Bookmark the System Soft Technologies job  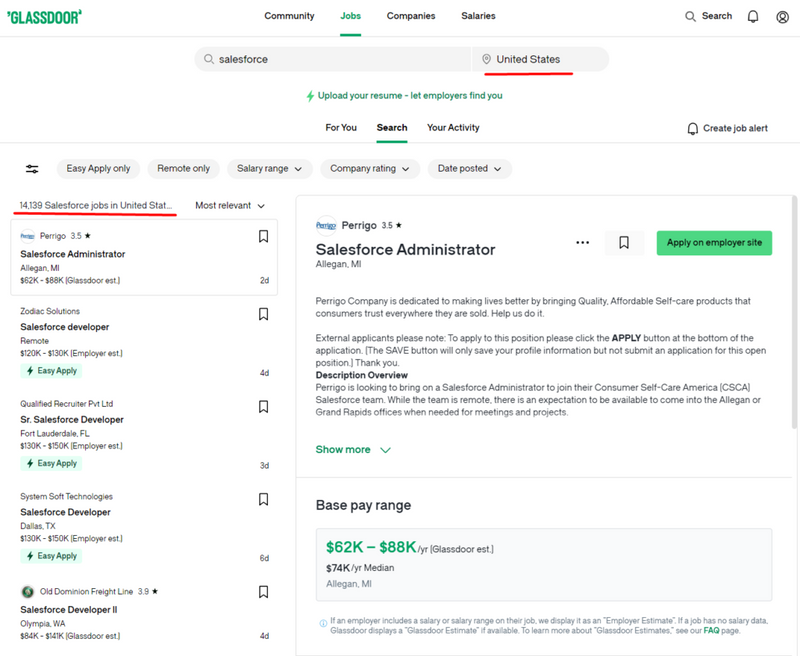click(263, 499)
